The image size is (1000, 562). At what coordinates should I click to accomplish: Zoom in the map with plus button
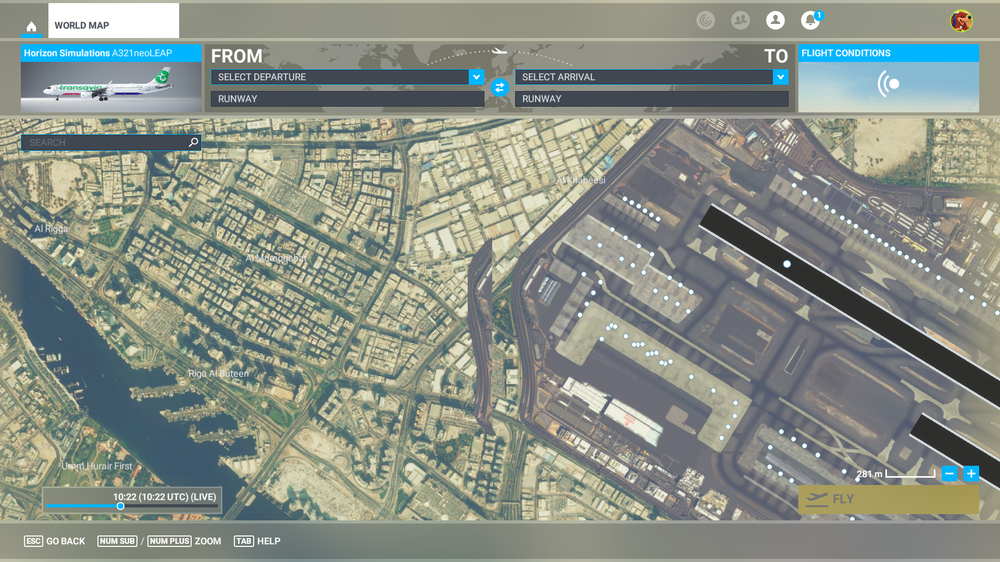pos(971,474)
